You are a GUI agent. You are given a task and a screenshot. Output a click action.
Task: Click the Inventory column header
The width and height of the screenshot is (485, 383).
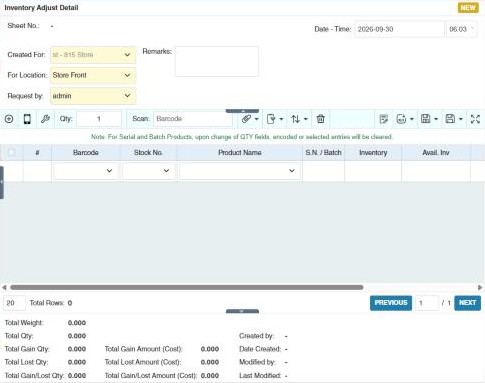click(373, 153)
